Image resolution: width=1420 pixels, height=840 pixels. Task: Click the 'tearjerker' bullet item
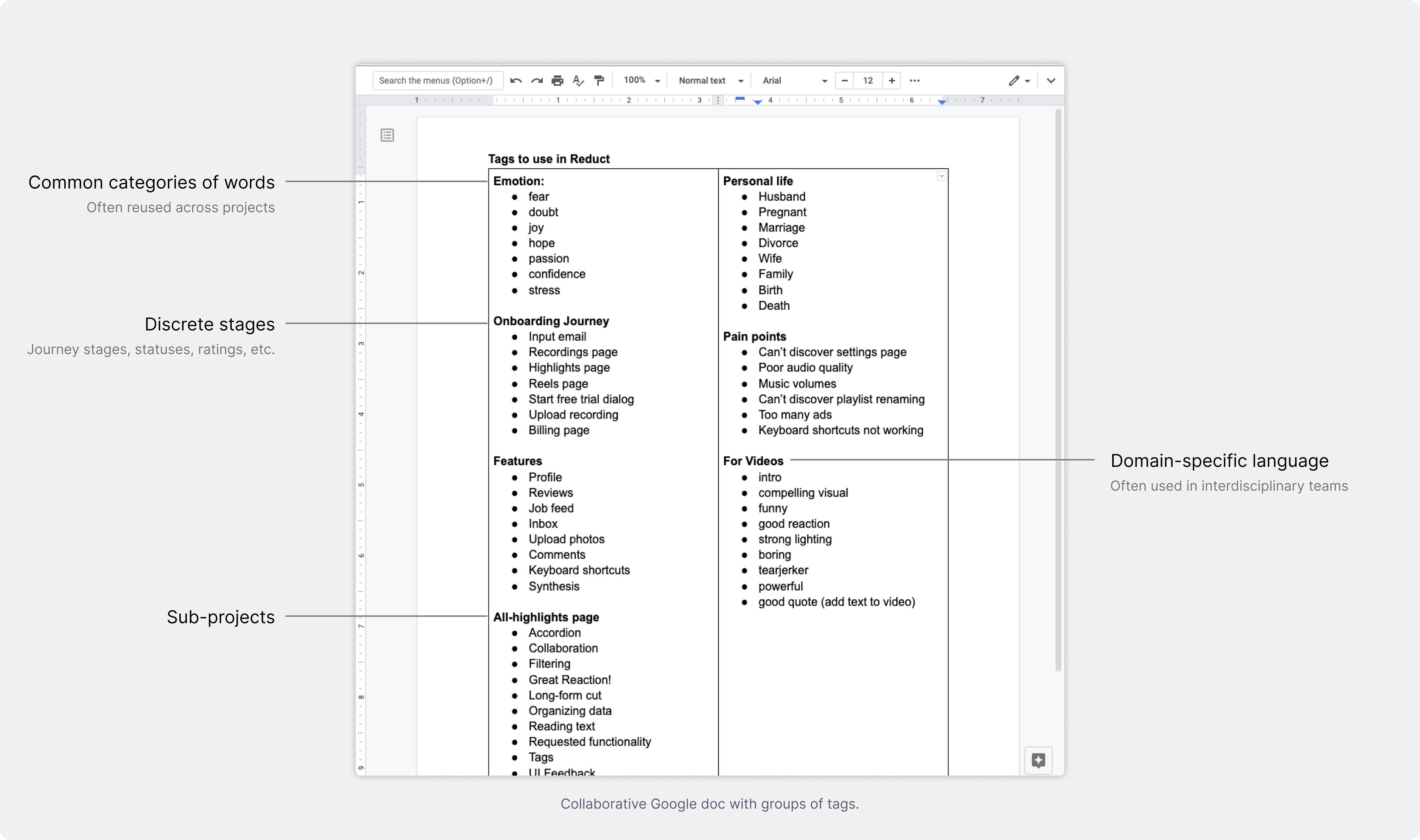coord(783,570)
